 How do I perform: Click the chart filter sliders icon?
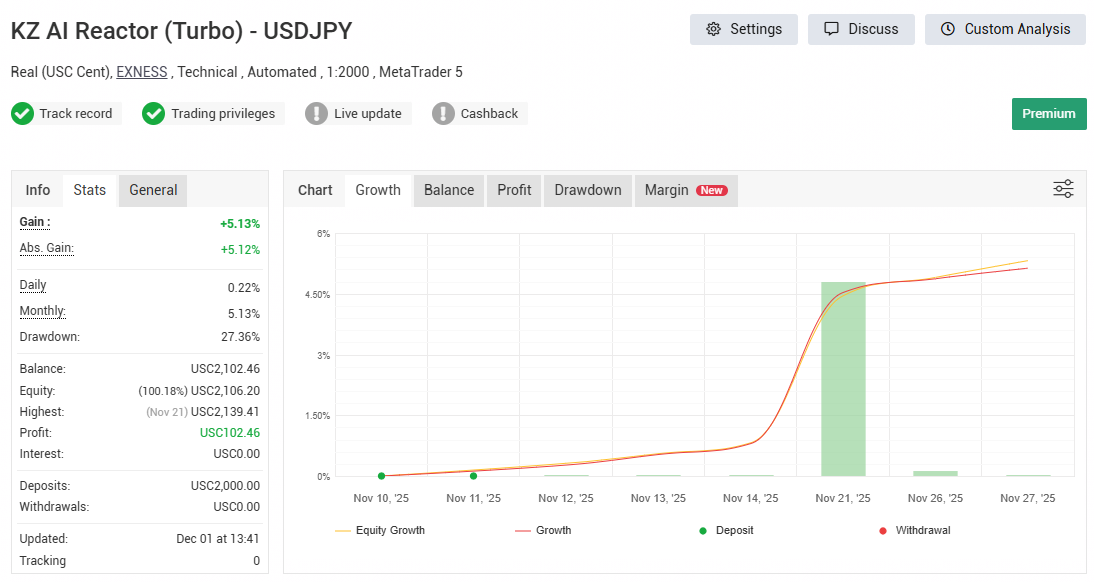[1062, 188]
